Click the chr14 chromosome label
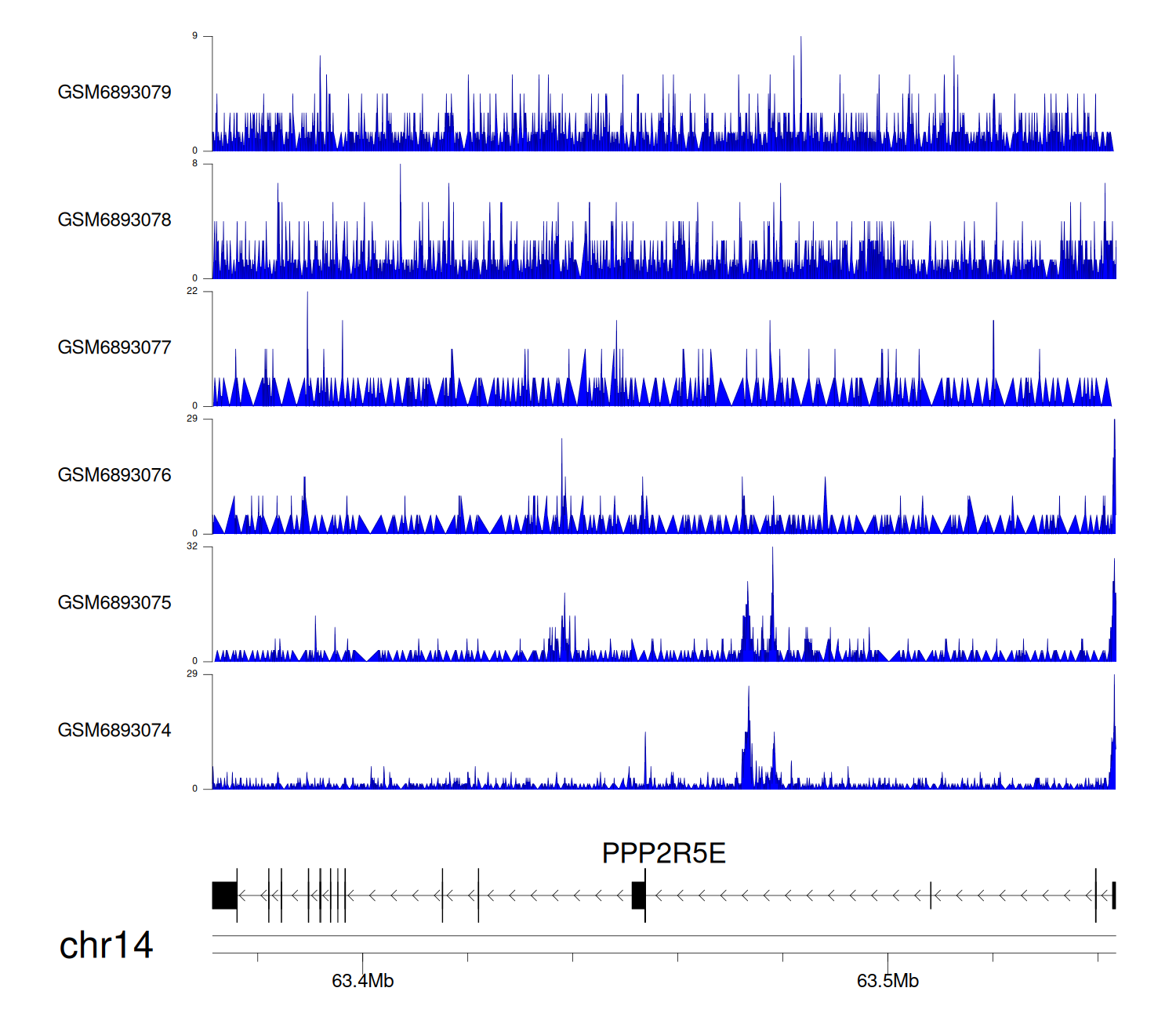Viewport: 1176px width, 1035px height. (106, 946)
